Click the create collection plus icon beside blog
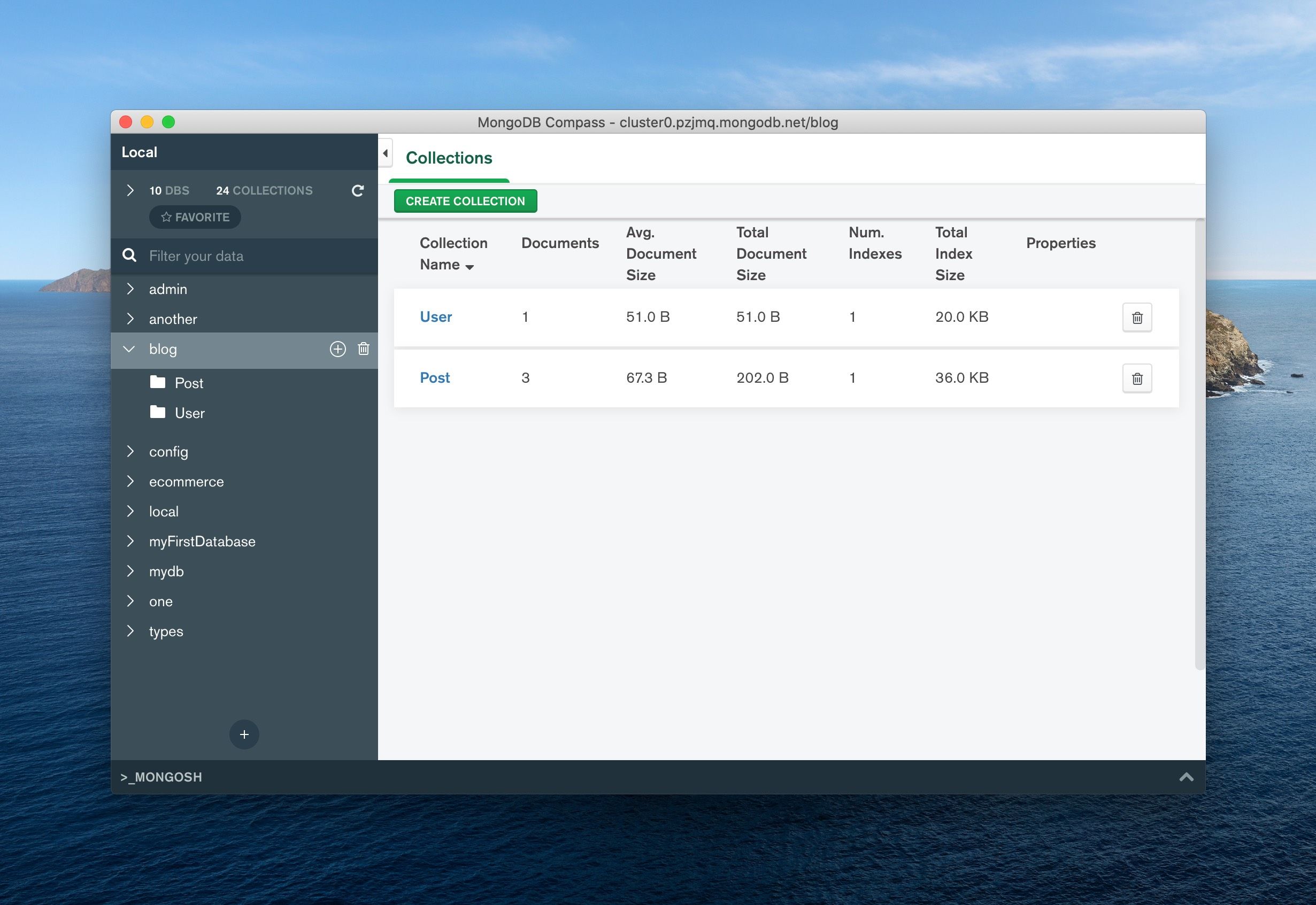Screen dimensions: 1316x905 [337, 349]
